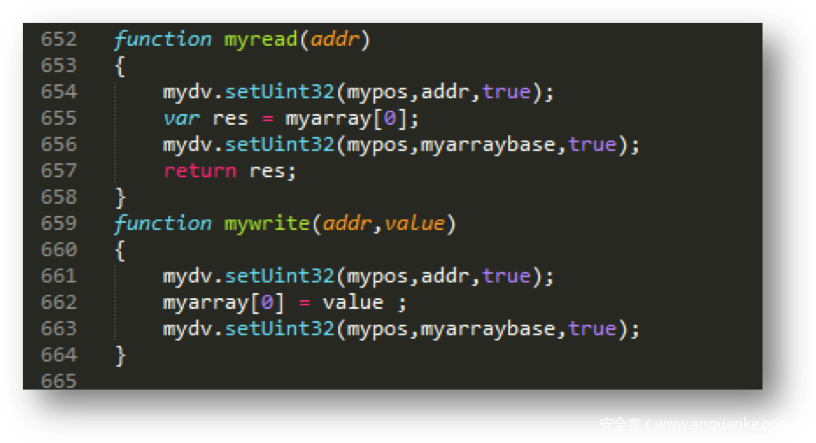
Task: Click the addr parameter of myread
Action: [334, 40]
